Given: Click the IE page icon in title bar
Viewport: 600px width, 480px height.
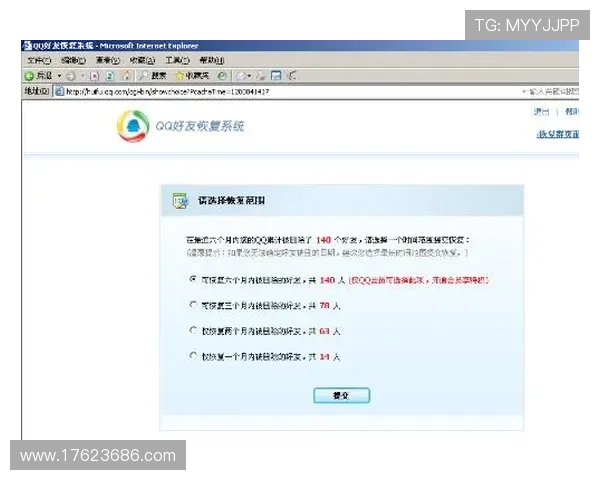Looking at the screenshot, I should [28, 46].
